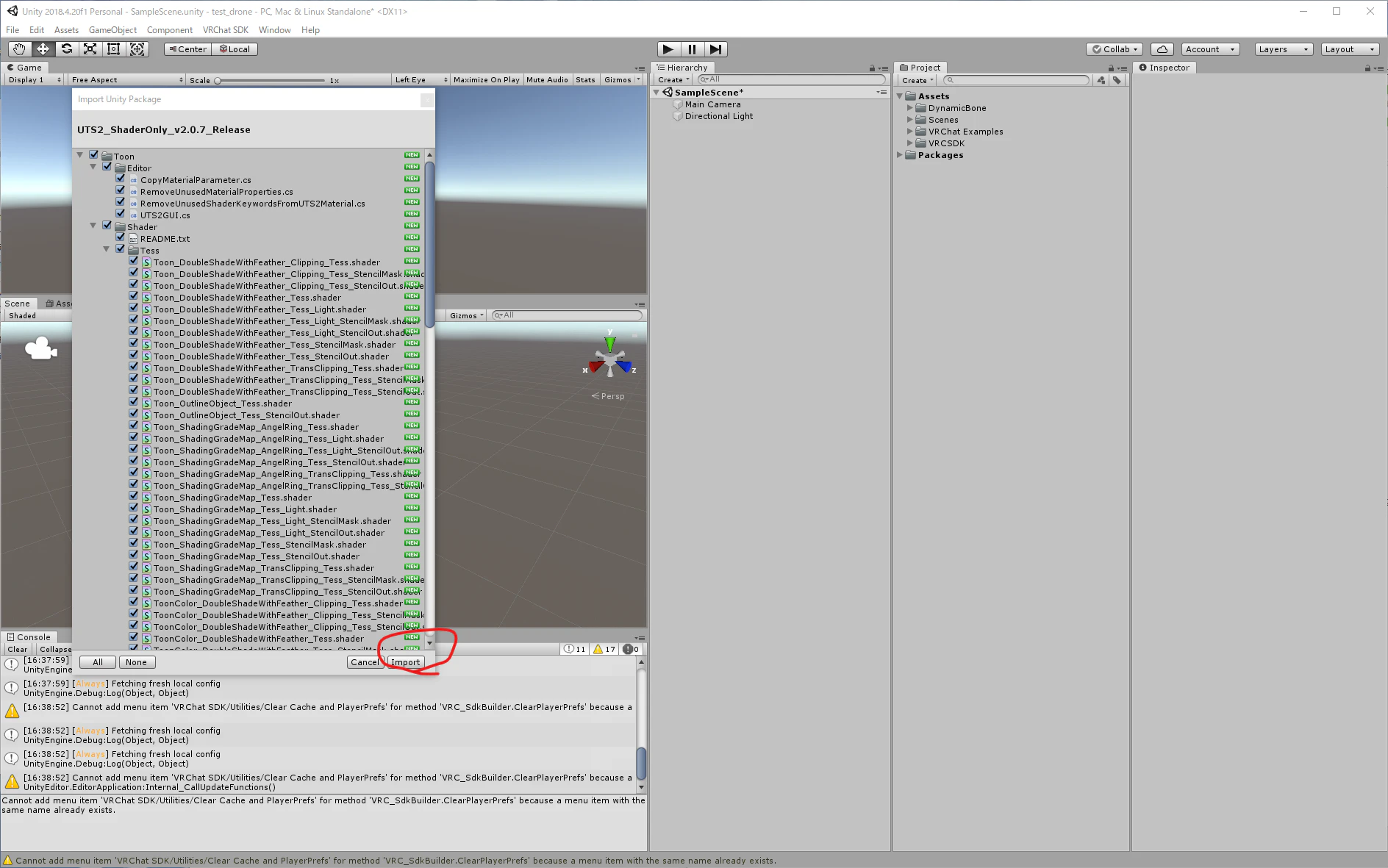Click the Main Camera object icon in Hierarchy
The image size is (1388, 868).
[678, 104]
